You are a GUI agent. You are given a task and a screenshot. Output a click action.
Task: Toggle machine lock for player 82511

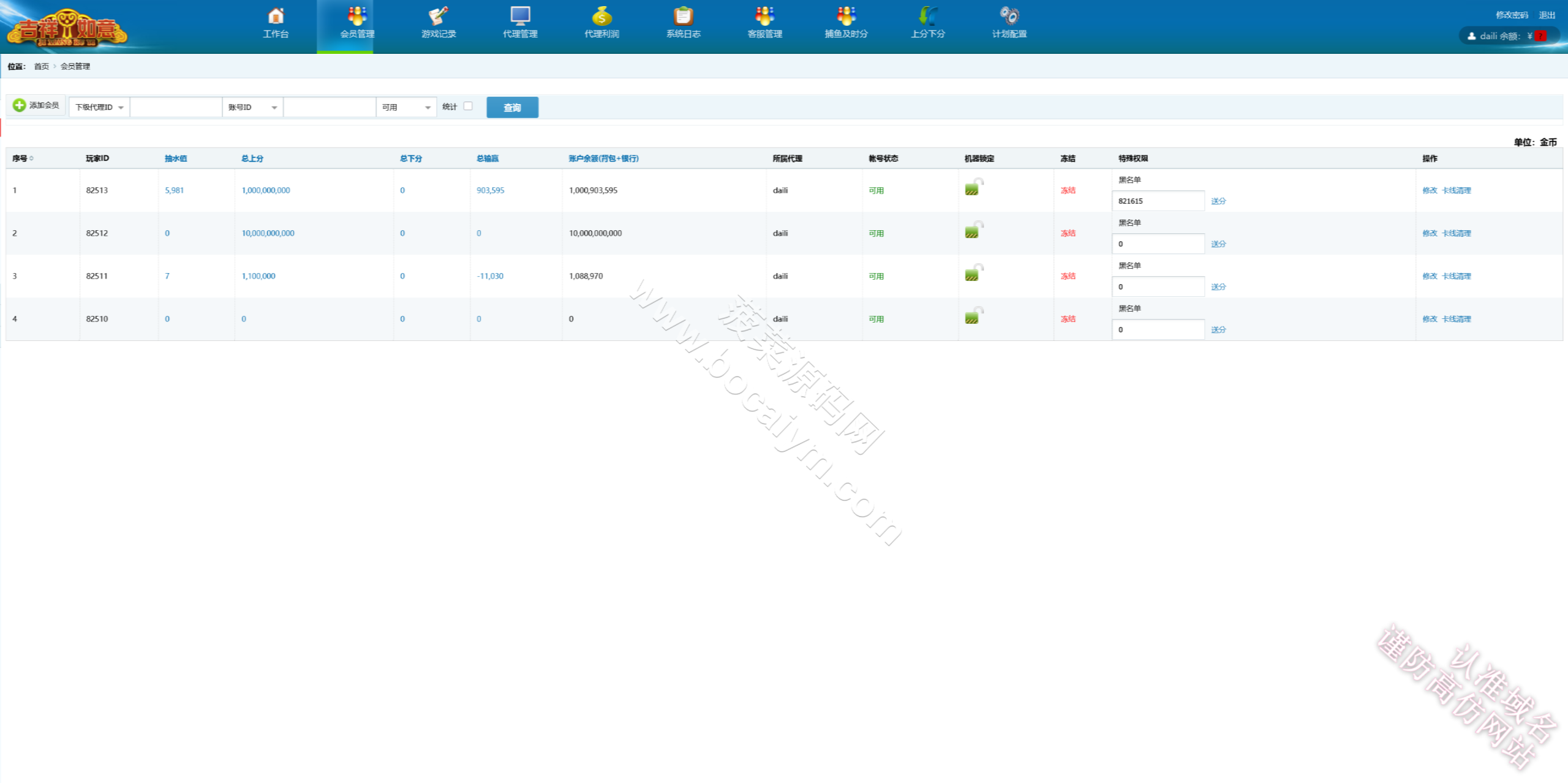click(x=973, y=272)
